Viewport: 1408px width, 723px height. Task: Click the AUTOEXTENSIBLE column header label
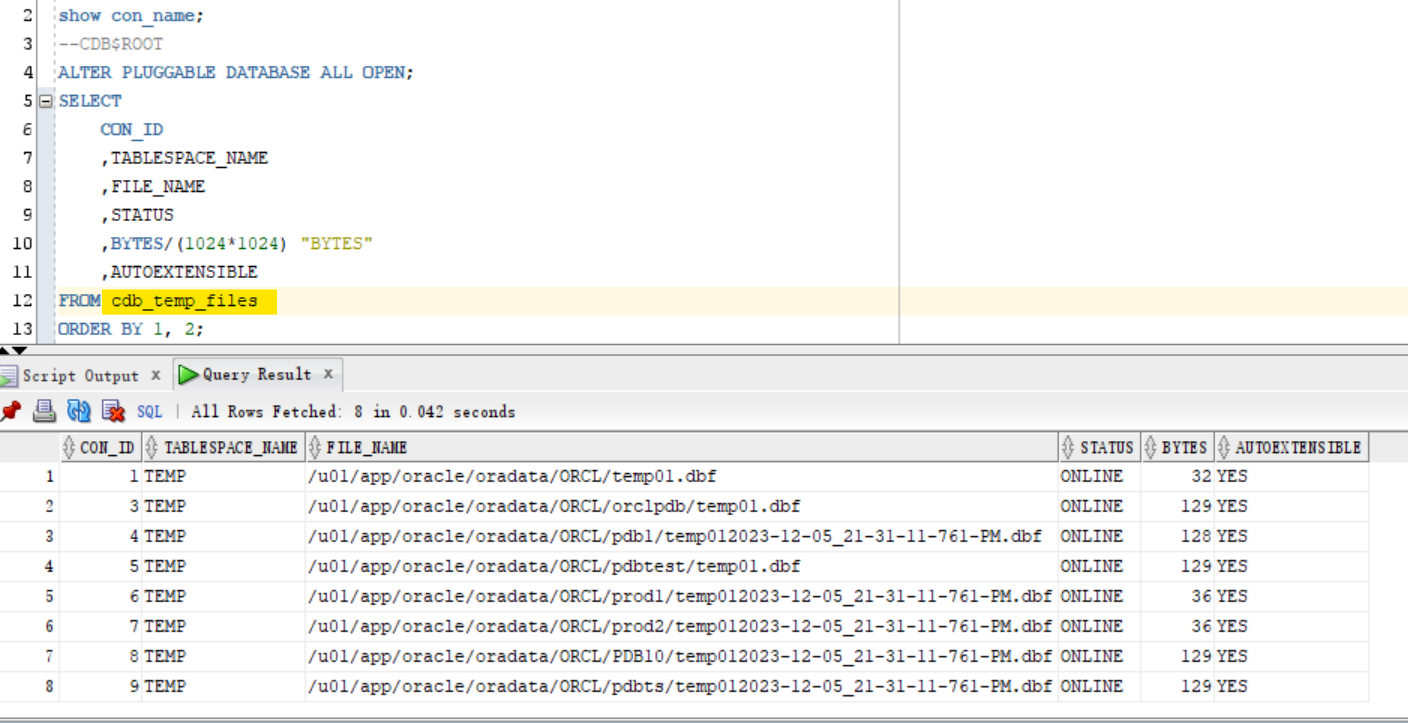tap(1298, 447)
